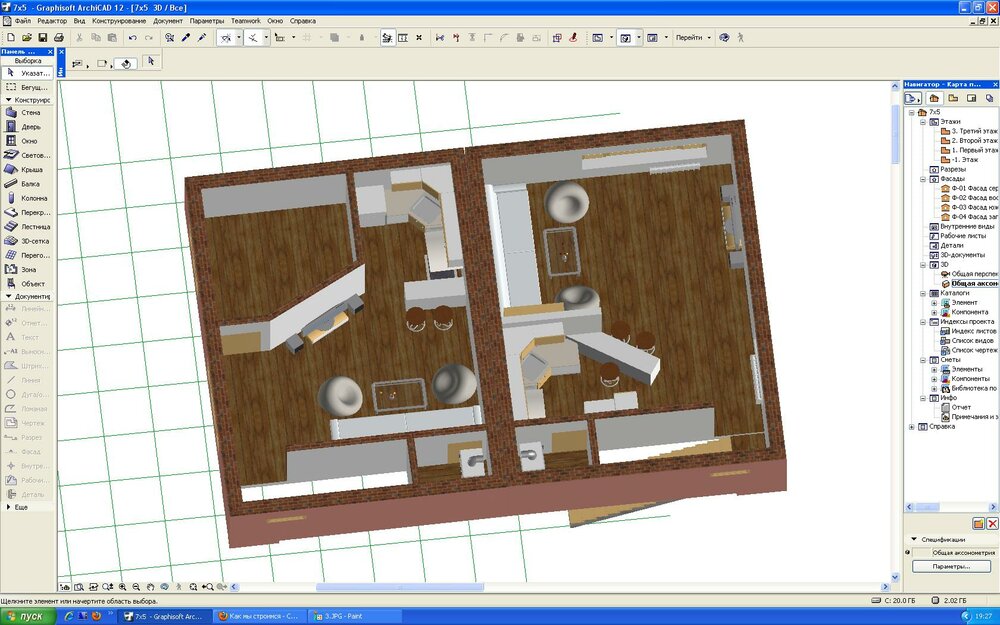
Task: Expand the Справка node in Navigator
Action: click(x=910, y=427)
